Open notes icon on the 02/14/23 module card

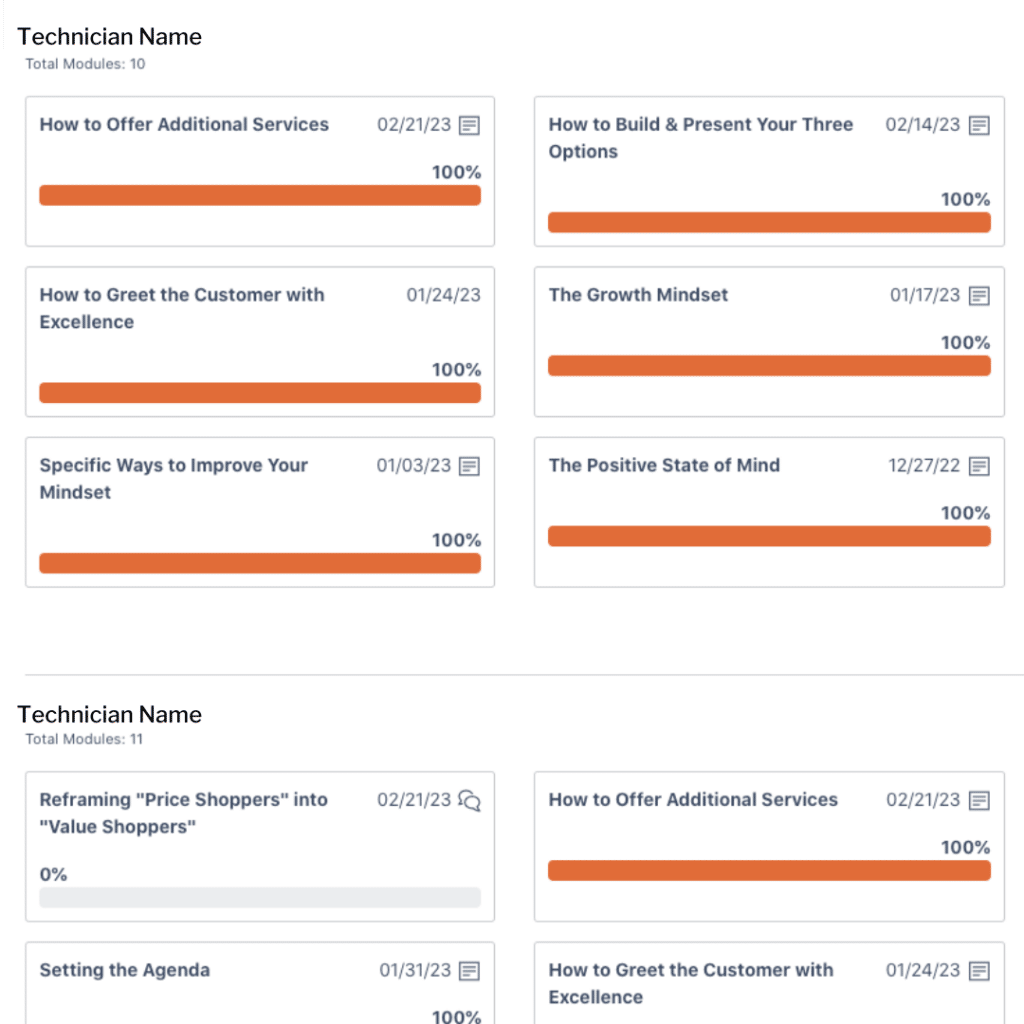(979, 125)
